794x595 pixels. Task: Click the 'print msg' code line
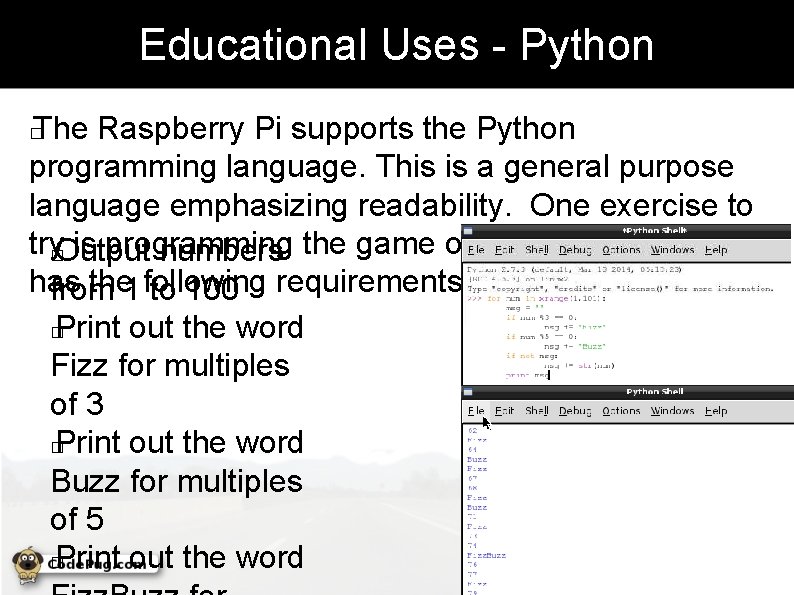click(x=527, y=375)
